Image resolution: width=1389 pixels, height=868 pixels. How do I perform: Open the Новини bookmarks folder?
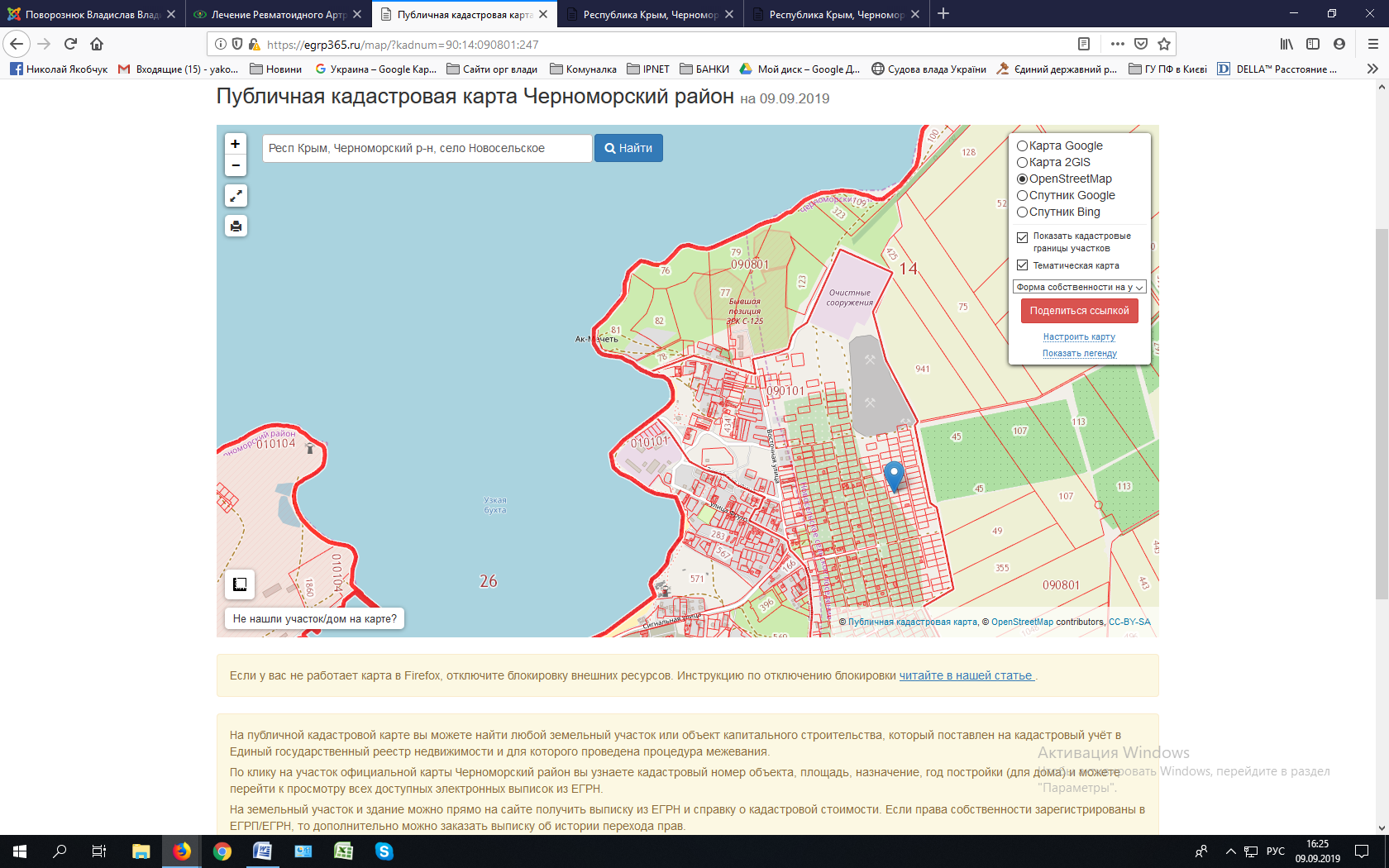click(x=276, y=69)
